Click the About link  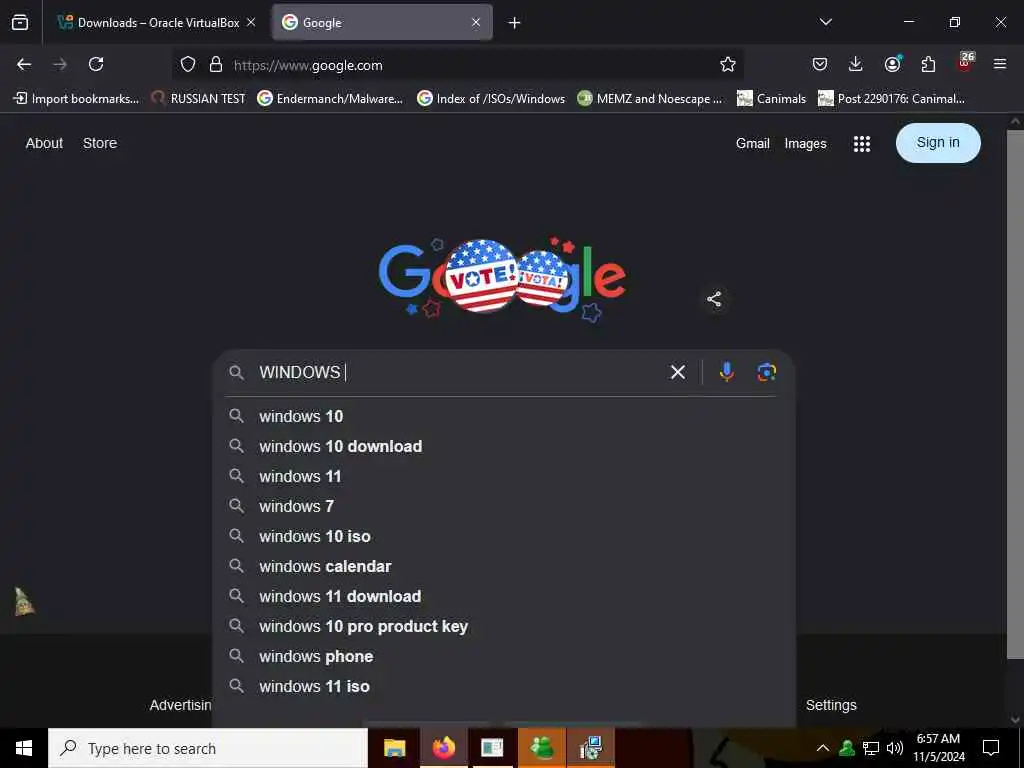(44, 143)
